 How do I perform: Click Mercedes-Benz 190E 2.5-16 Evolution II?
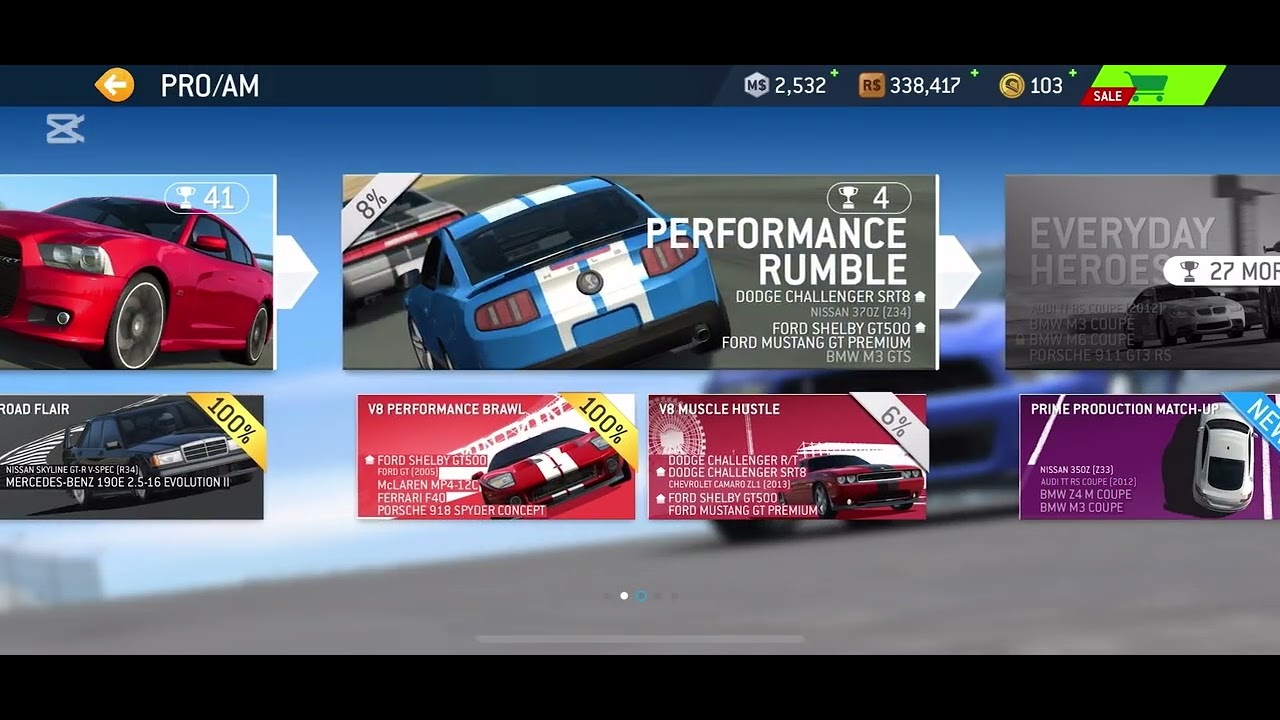point(117,482)
